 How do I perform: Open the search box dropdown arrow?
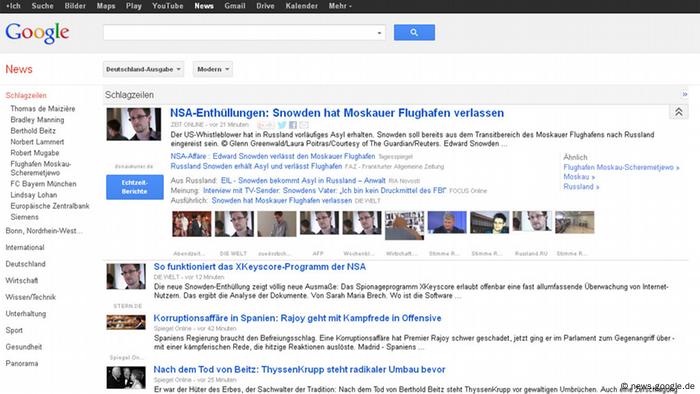[x=379, y=33]
